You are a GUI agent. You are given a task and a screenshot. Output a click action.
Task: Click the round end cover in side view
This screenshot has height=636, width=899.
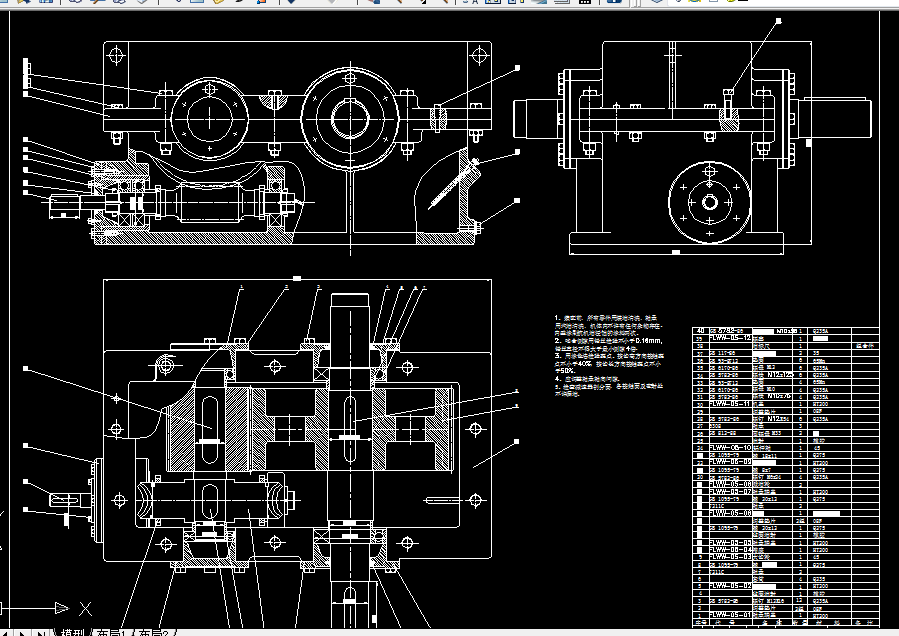709,202
